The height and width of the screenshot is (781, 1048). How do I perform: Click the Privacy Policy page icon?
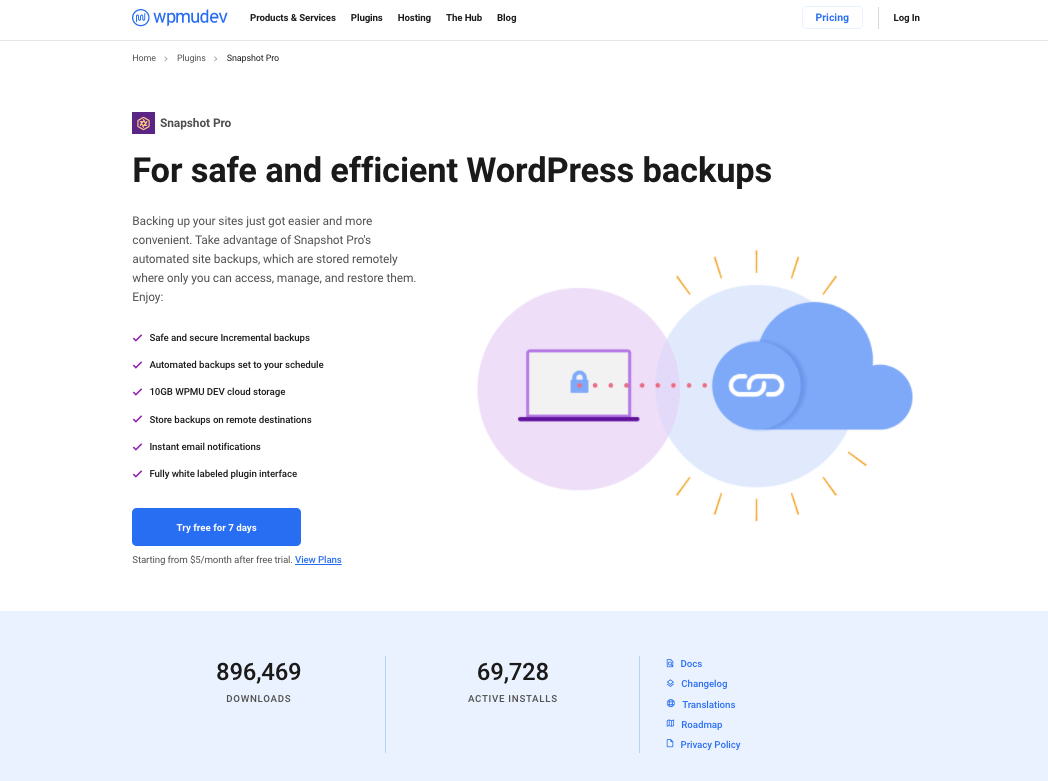click(669, 744)
